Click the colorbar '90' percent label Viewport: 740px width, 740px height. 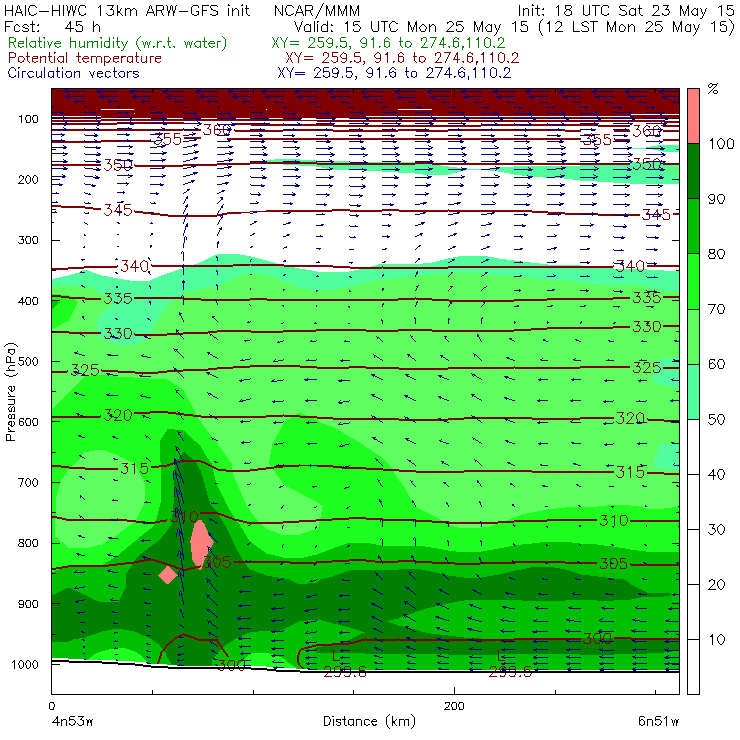click(x=716, y=199)
